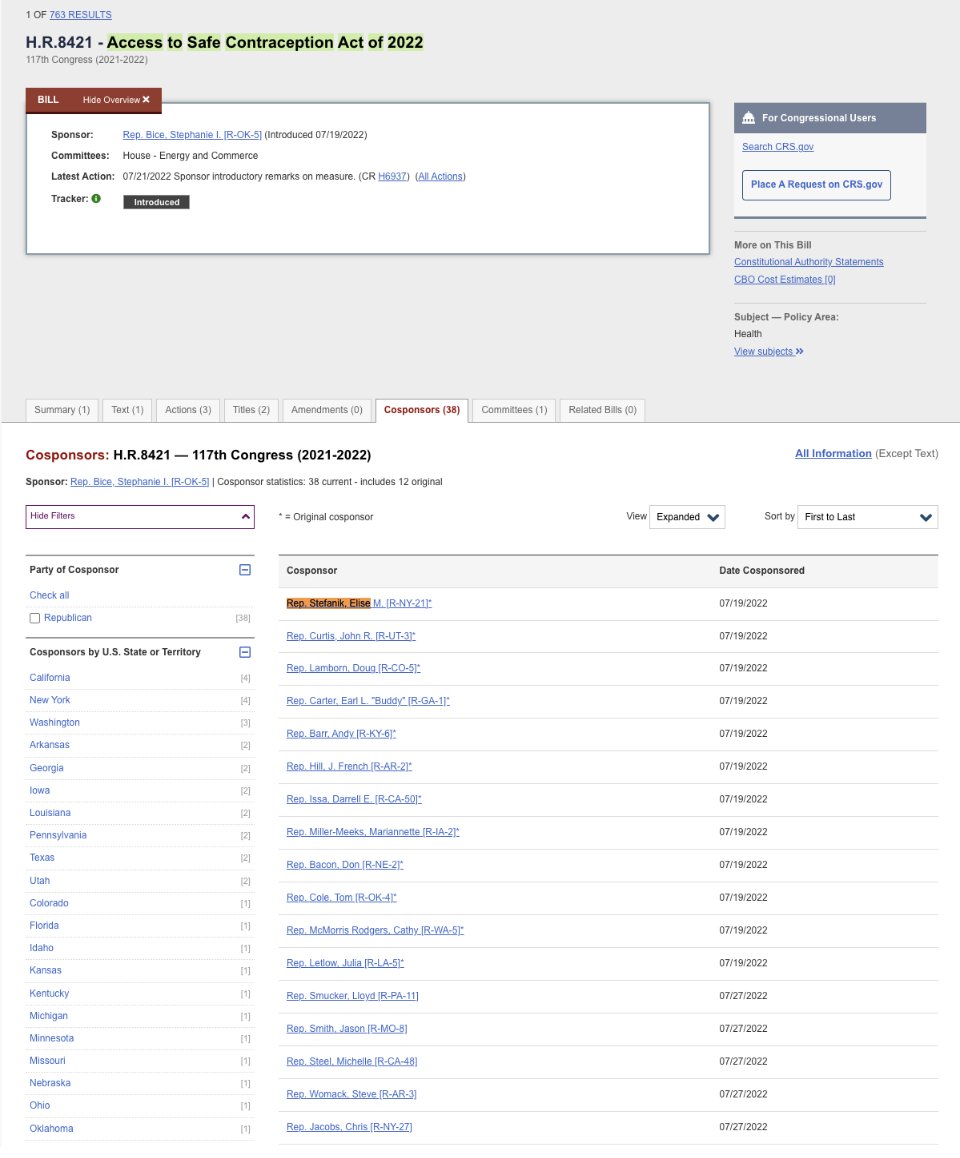Open Rep. Miller-Meeks, Mariannette link

click(373, 832)
